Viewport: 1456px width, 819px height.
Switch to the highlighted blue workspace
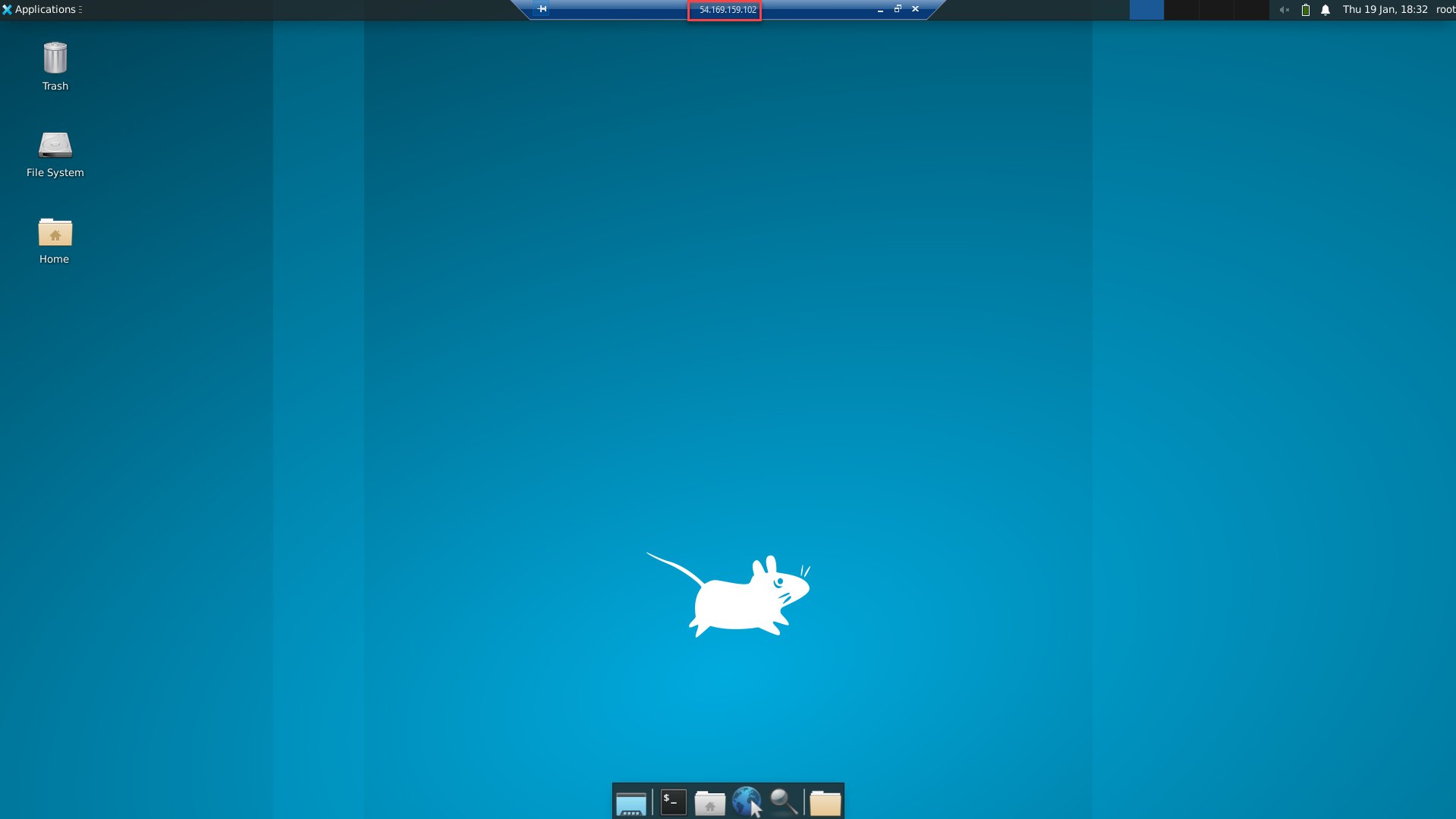point(1146,10)
